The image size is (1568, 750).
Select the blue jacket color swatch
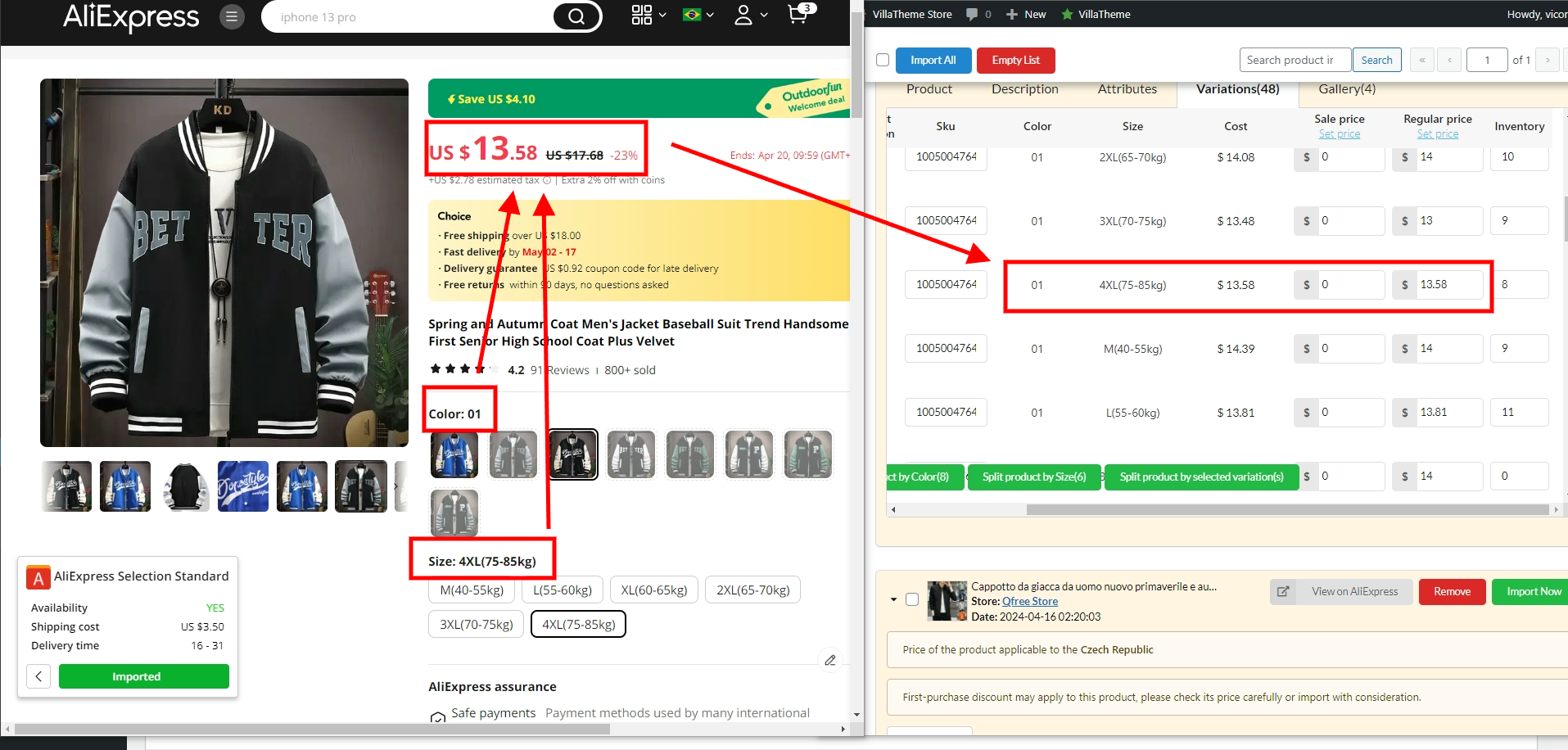click(454, 454)
